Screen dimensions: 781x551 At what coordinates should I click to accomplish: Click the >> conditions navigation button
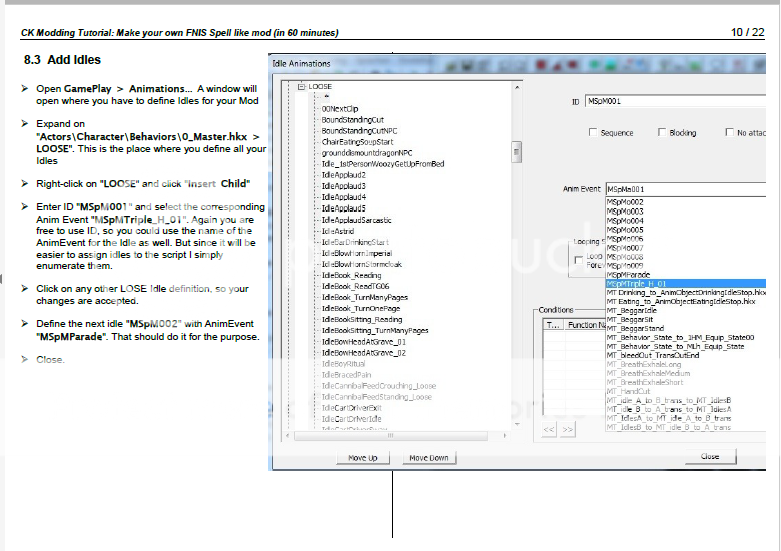coord(567,429)
